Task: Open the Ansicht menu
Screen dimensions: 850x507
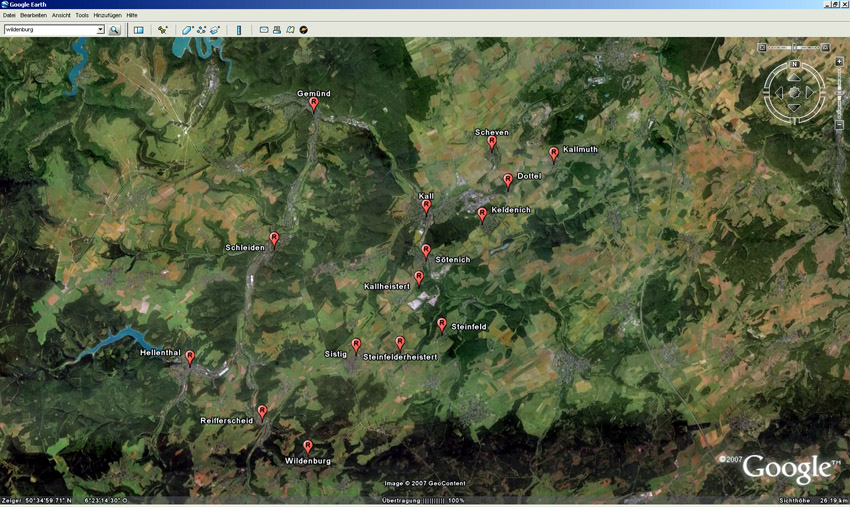Action: [61, 15]
